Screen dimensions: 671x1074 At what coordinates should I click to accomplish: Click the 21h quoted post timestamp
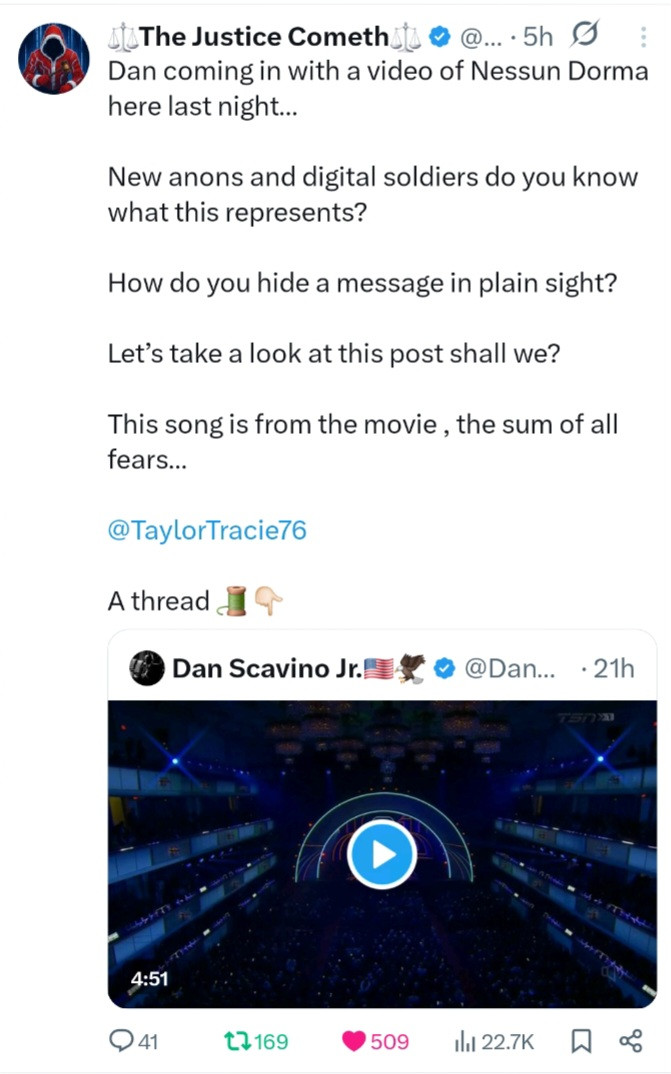click(x=614, y=667)
